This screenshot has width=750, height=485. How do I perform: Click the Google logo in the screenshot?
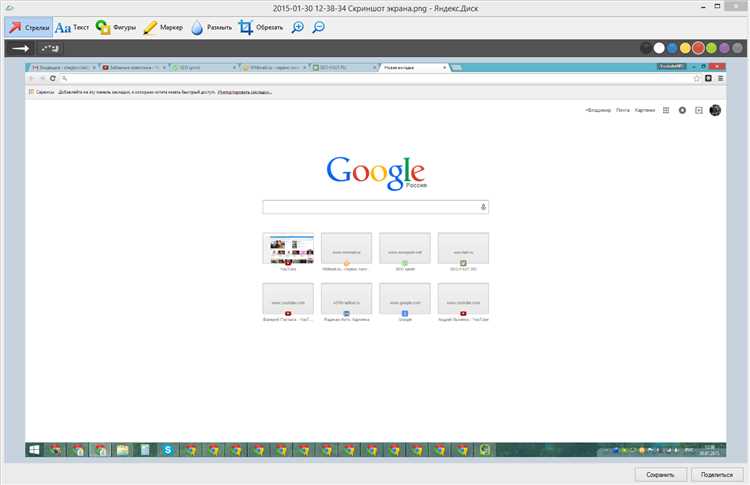[x=376, y=173]
